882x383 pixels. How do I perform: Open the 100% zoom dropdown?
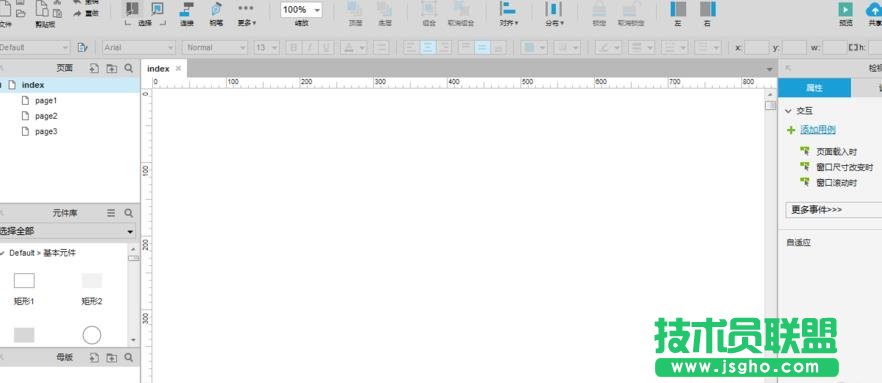tap(302, 10)
